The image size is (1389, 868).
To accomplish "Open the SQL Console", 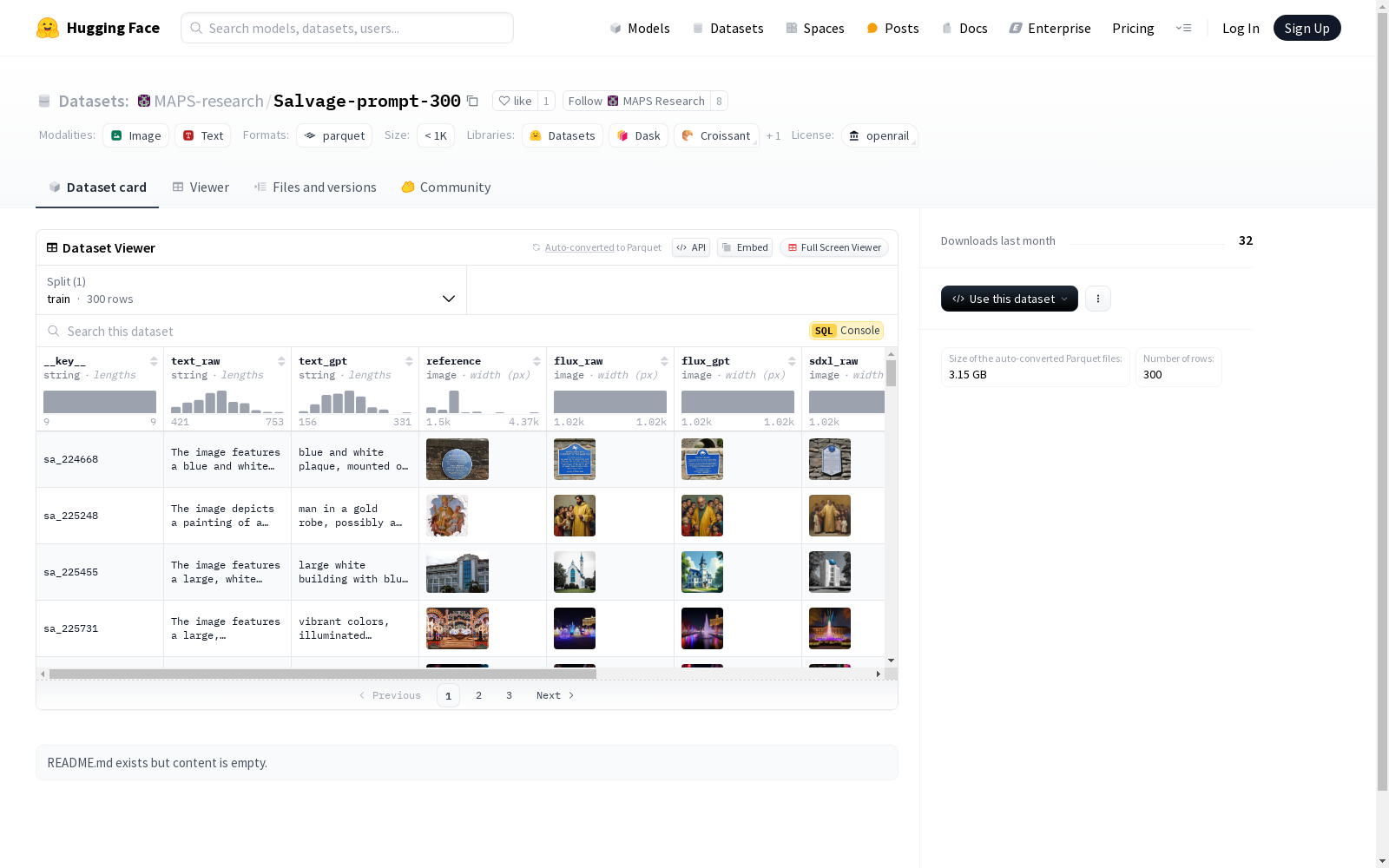I will [846, 331].
